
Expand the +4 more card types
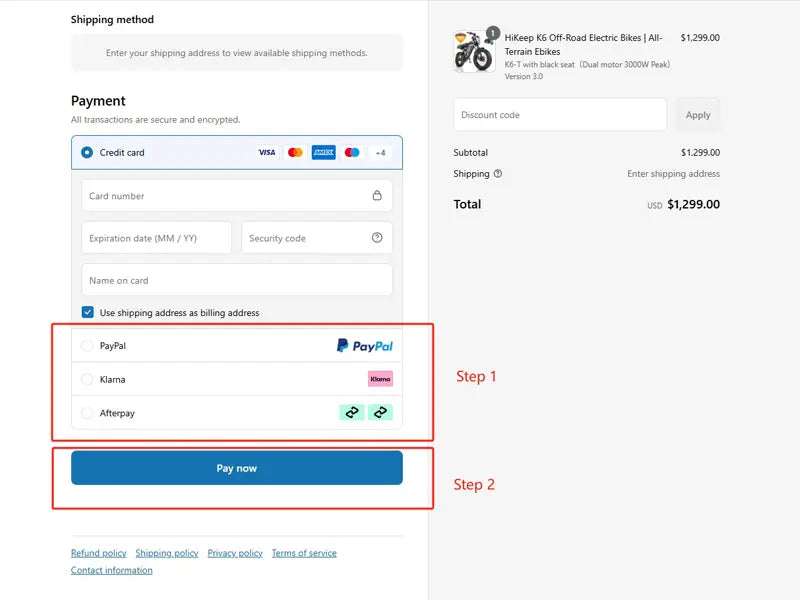380,153
